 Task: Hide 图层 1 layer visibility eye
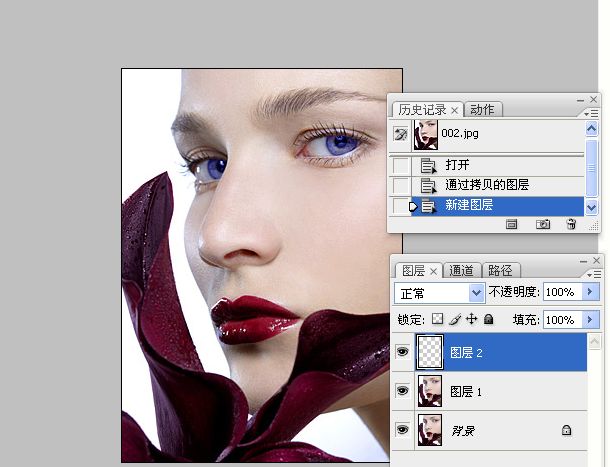[402, 390]
